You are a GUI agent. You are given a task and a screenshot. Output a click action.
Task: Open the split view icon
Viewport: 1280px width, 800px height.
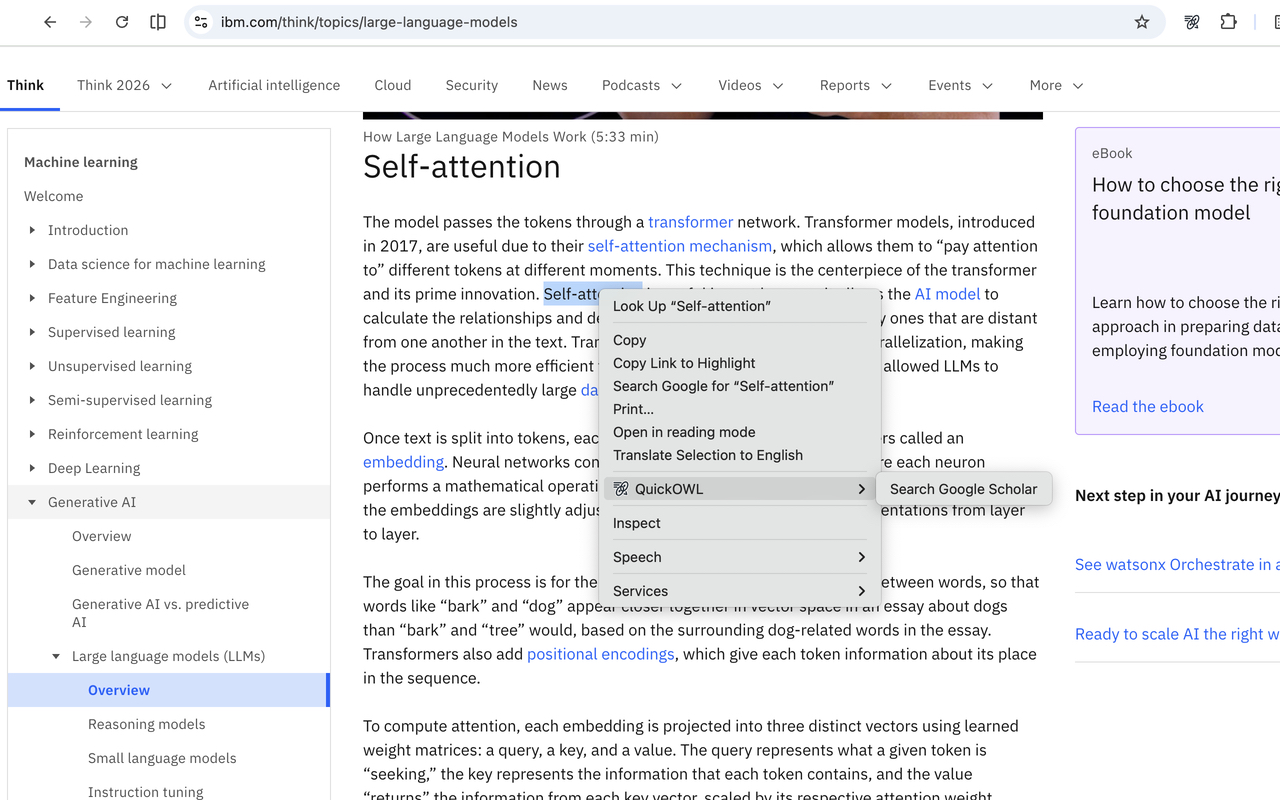click(x=158, y=22)
